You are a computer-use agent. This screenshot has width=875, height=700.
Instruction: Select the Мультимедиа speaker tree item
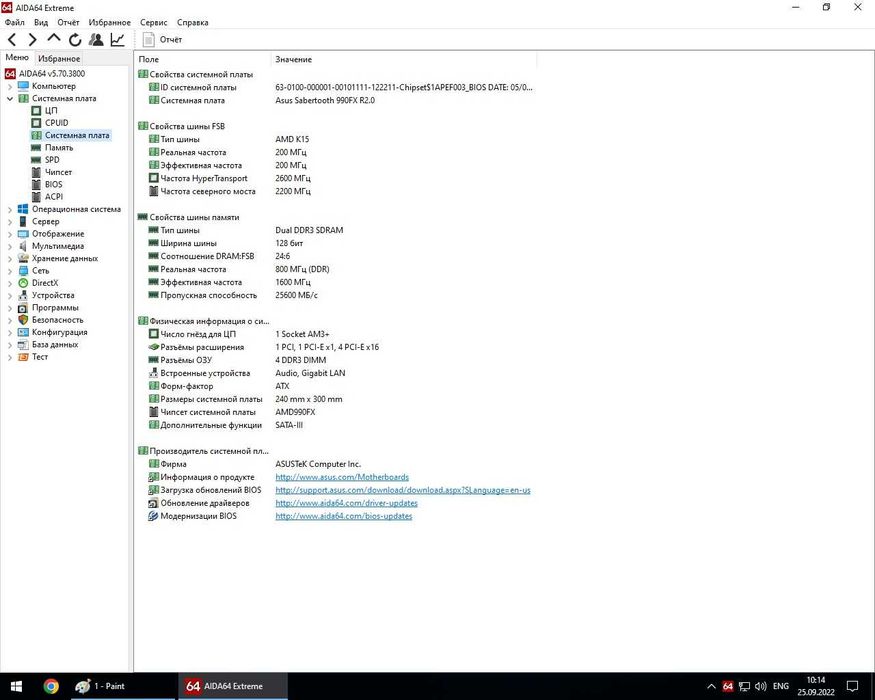coord(58,246)
